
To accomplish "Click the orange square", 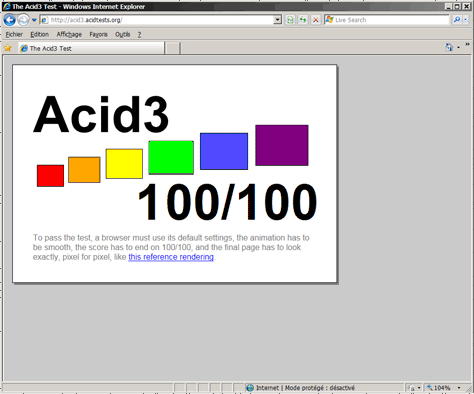I will tap(84, 170).
